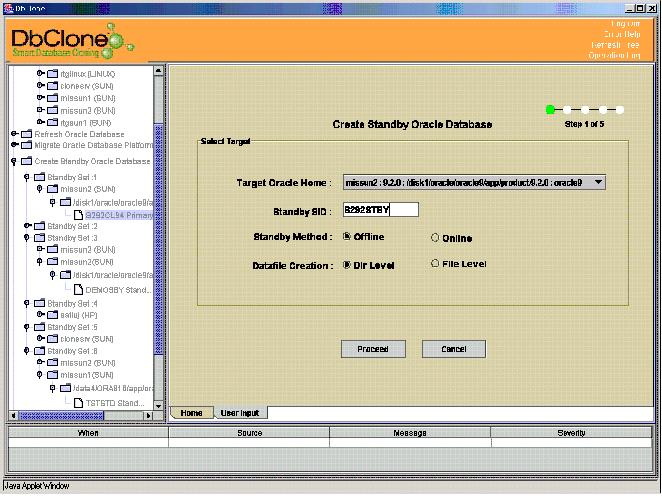Click /disk1 folder icon under Standby Set :1
Viewport: 662px width, 496px height.
point(65,203)
